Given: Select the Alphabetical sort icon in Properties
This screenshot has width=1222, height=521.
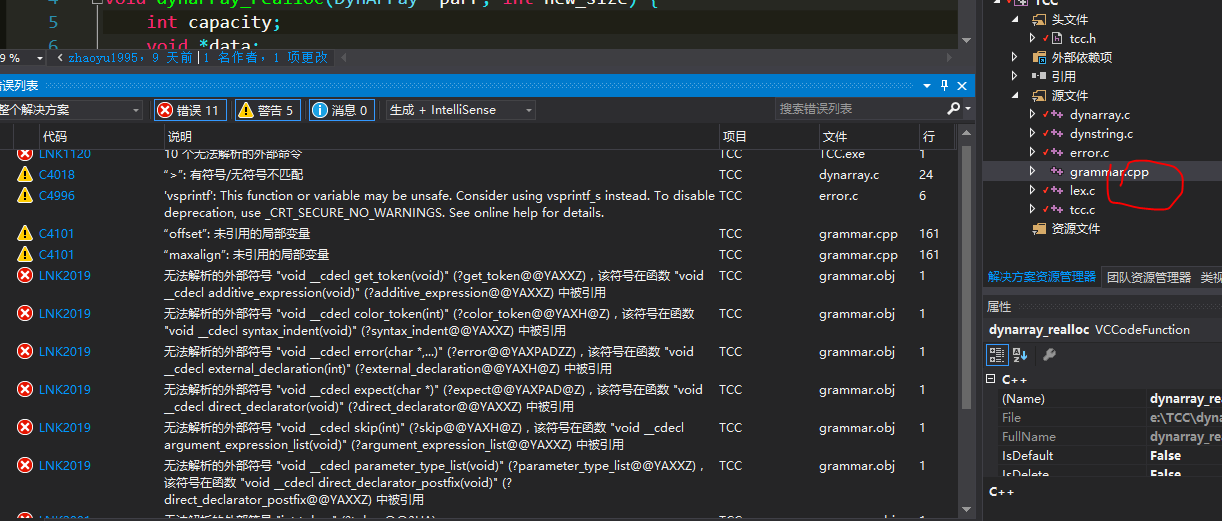Looking at the screenshot, I should tap(1020, 354).
